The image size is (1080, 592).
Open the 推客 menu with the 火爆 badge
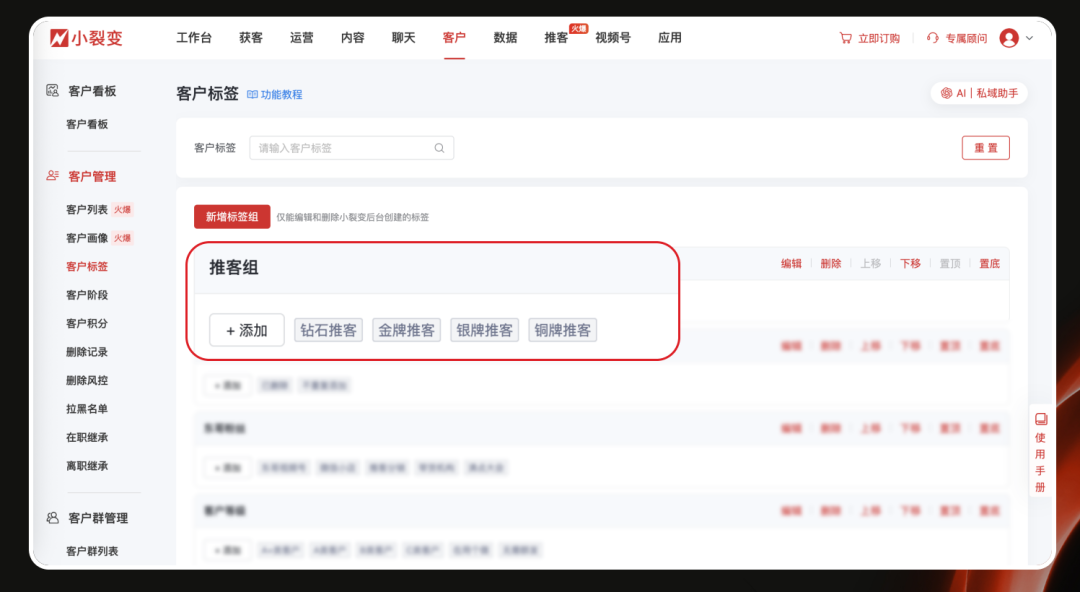pos(556,37)
